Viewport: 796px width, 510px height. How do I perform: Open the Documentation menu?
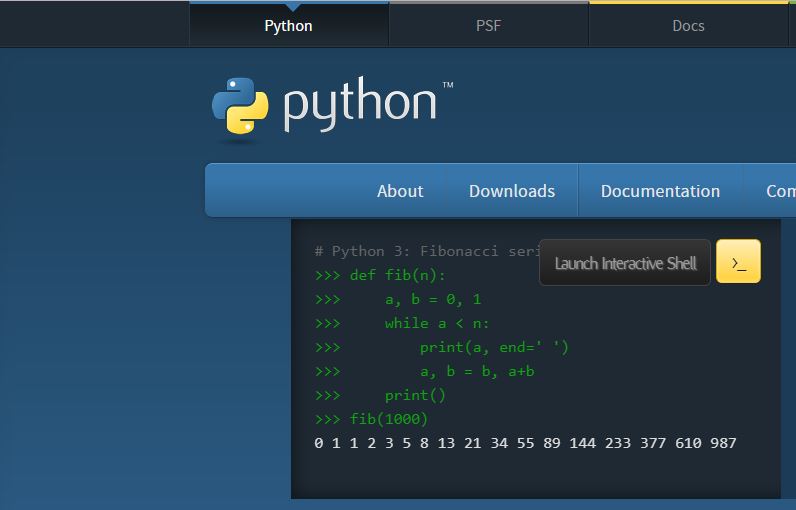[x=660, y=191]
